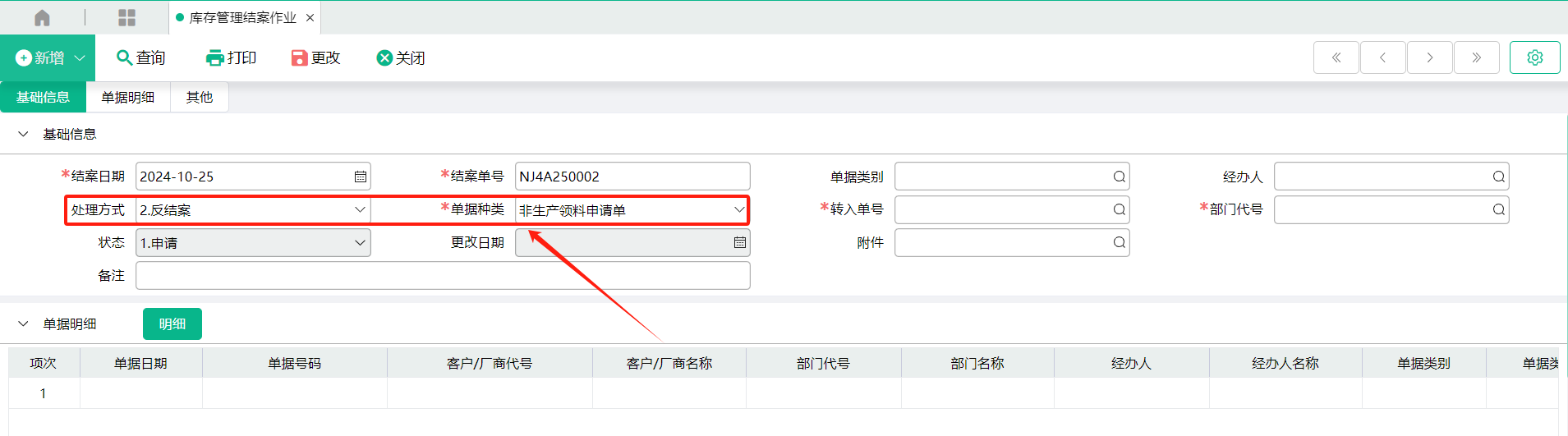Go to next record
Image resolution: width=1568 pixels, height=436 pixels.
(1430, 57)
